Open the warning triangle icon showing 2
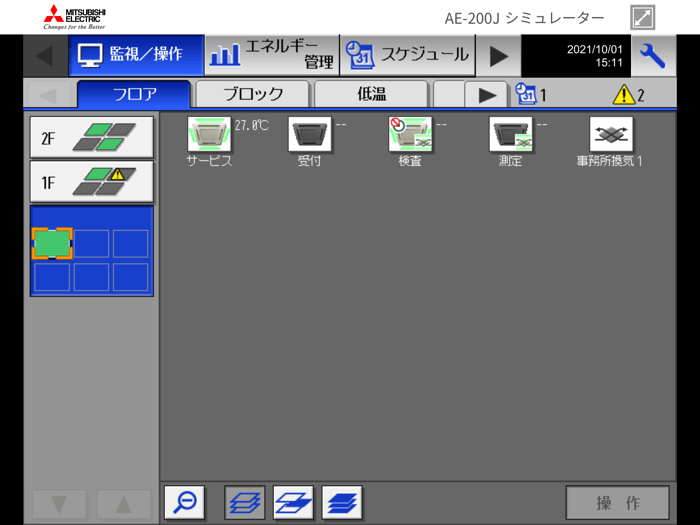The height and width of the screenshot is (525, 700). coord(629,95)
